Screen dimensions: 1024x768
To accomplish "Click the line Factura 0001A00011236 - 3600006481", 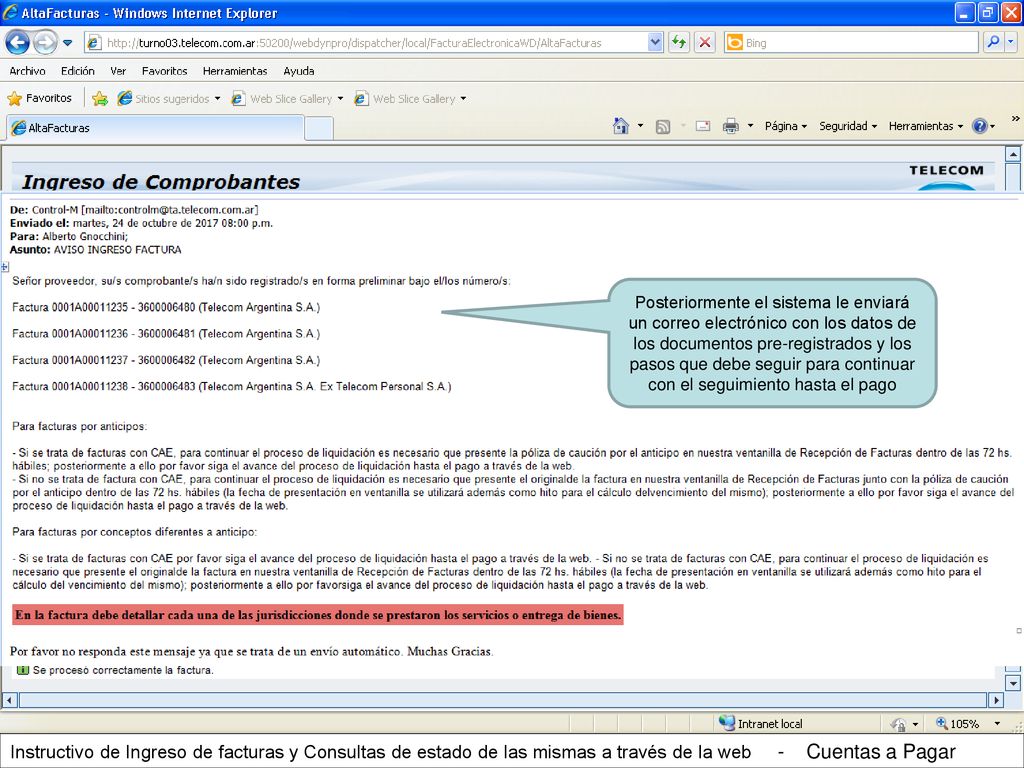I will (166, 334).
